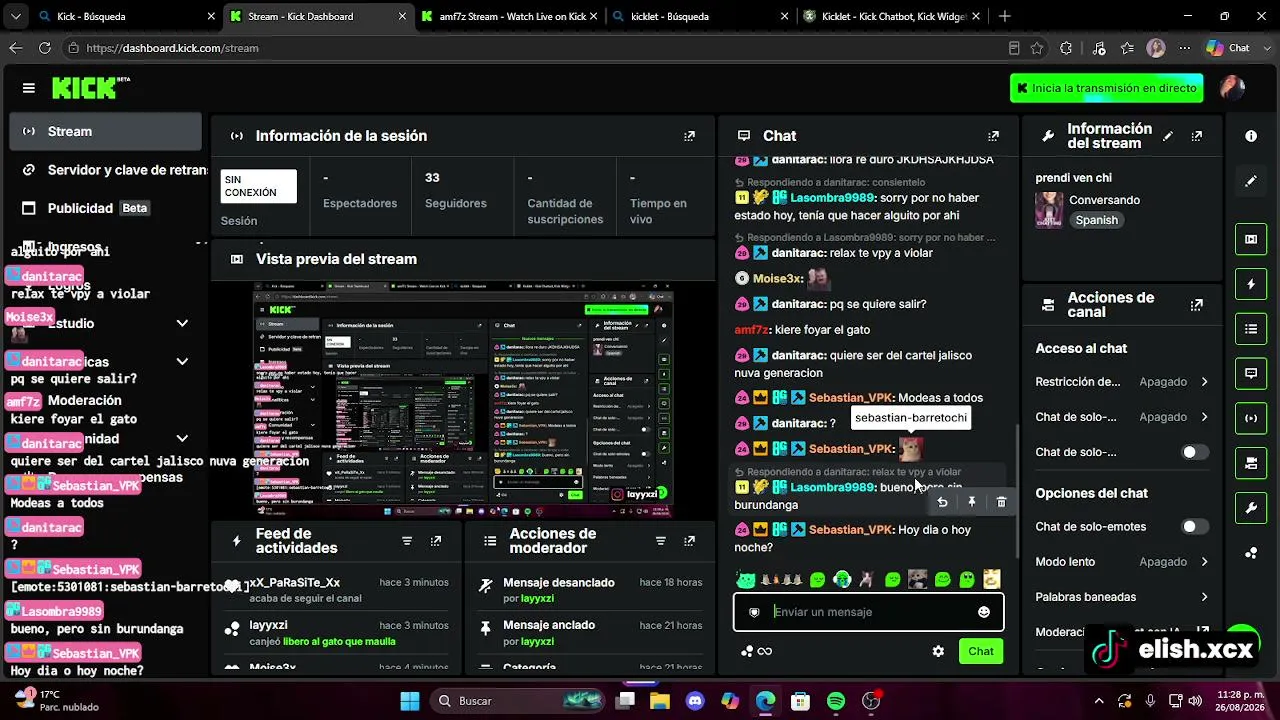1280x720 pixels.
Task: Open the Palabras baneadas chevron
Action: [1204, 597]
